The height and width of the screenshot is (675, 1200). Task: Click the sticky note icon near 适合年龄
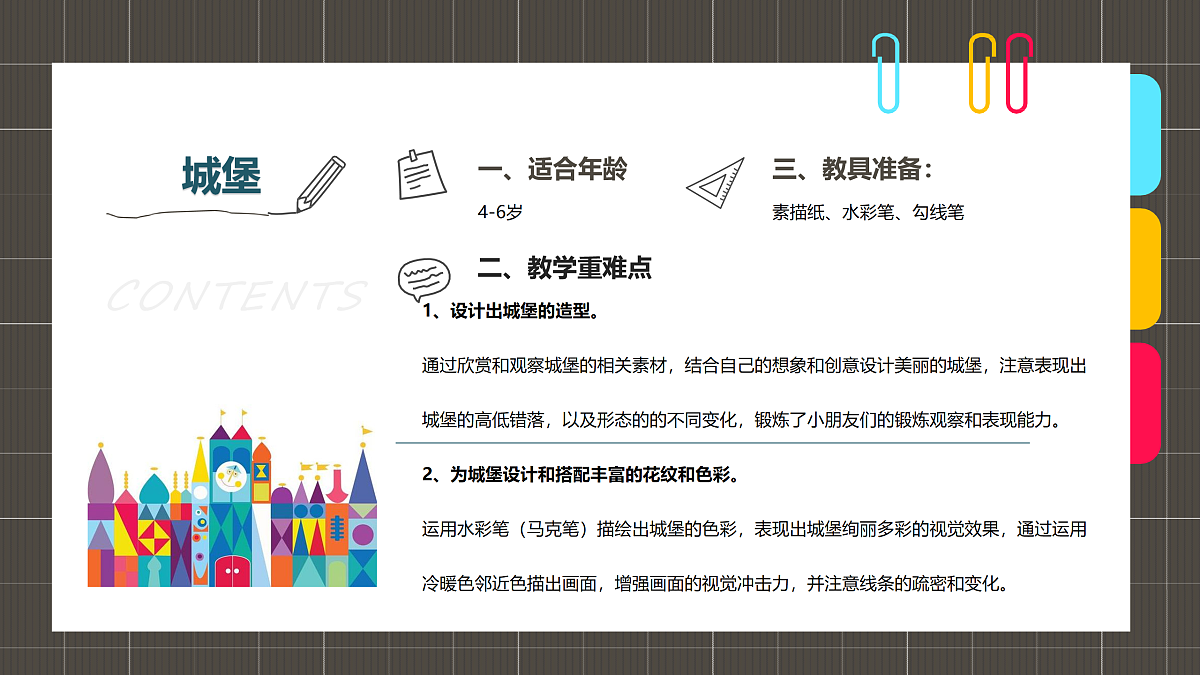420,174
